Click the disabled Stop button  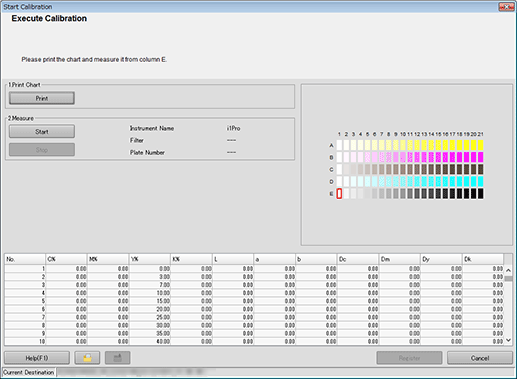pos(42,150)
